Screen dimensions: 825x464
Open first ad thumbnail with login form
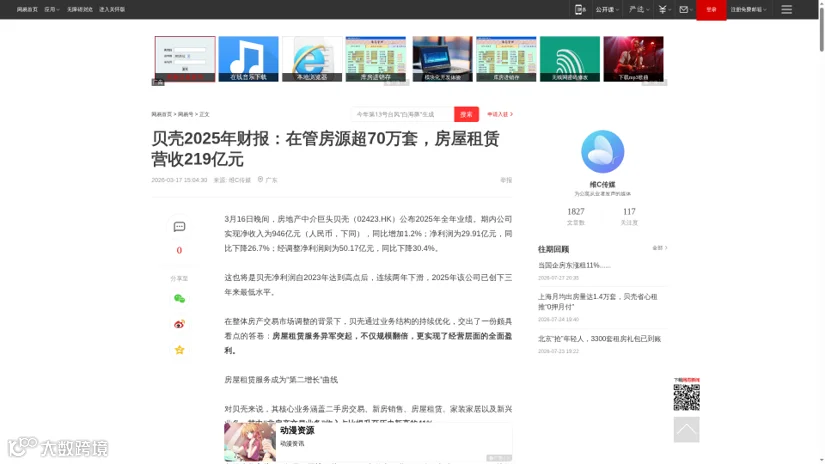coord(185,59)
